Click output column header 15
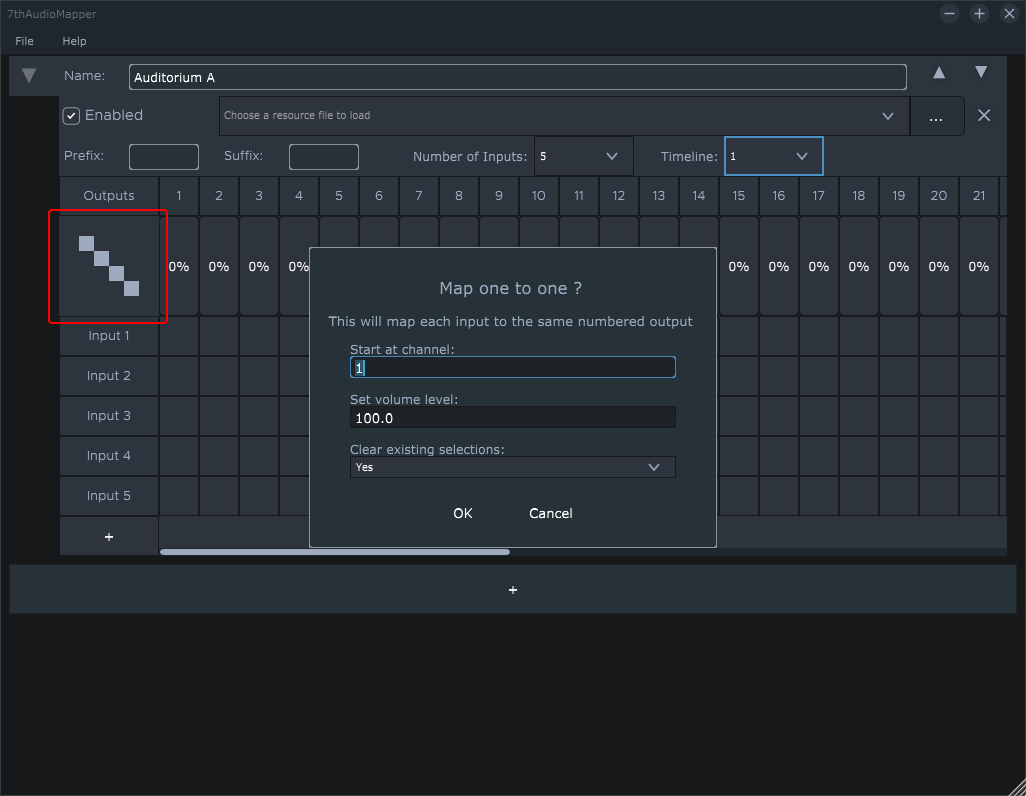1026x796 pixels. (x=739, y=196)
